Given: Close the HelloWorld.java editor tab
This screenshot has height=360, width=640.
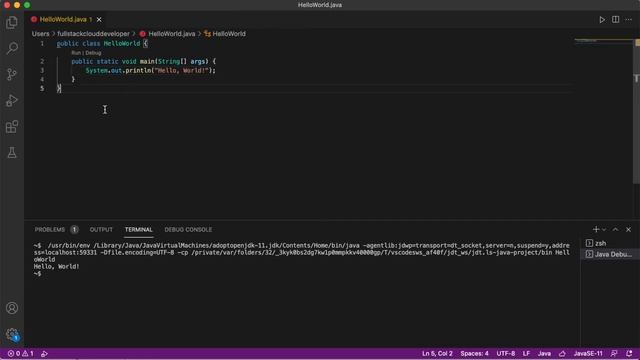Looking at the screenshot, I should tap(99, 19).
